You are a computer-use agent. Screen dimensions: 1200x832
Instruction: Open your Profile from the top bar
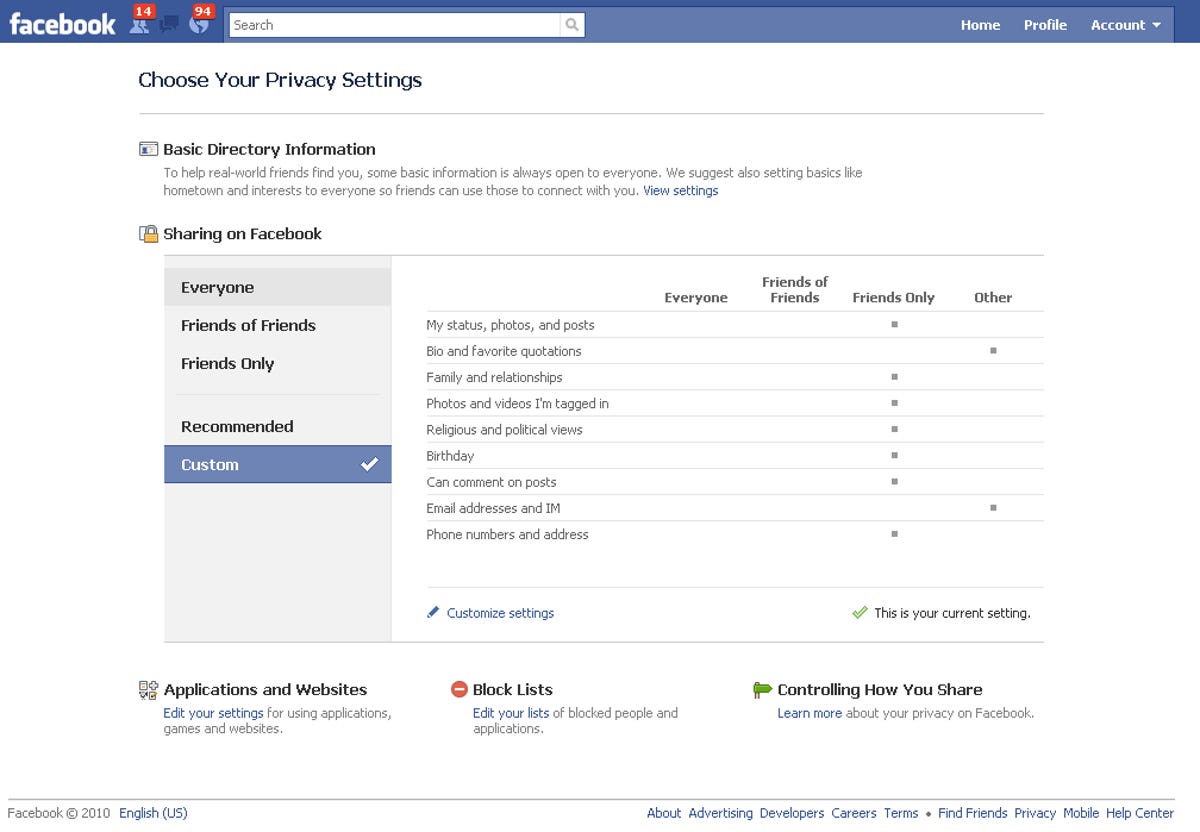click(x=1044, y=24)
